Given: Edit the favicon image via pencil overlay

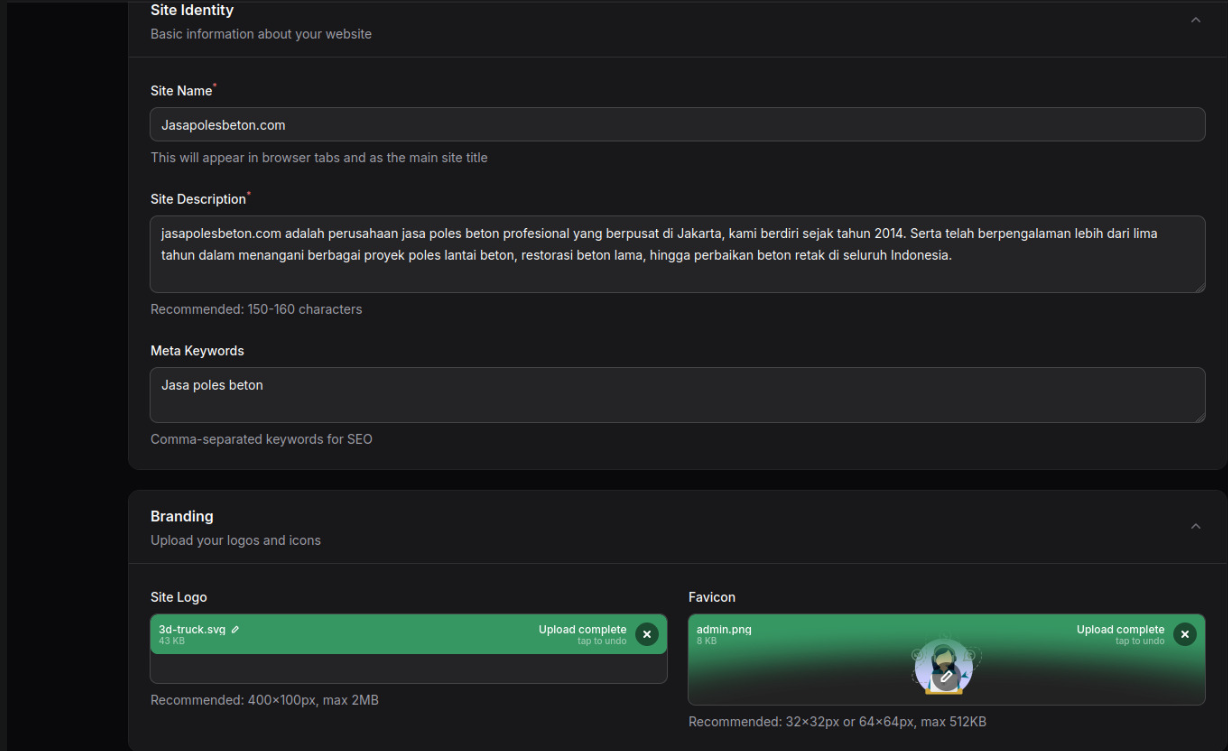Looking at the screenshot, I should click(946, 676).
